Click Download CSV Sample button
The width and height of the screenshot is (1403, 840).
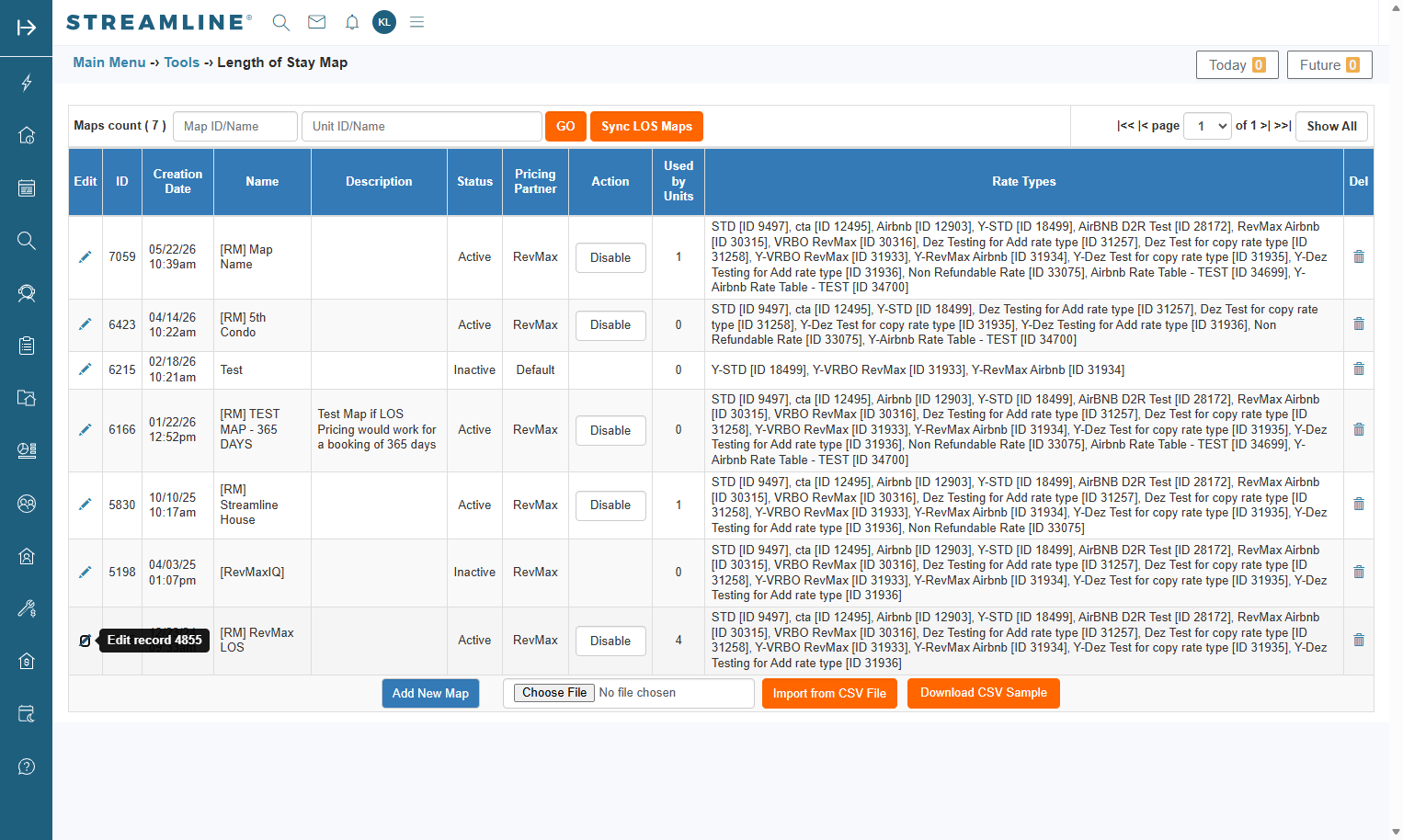click(x=984, y=693)
